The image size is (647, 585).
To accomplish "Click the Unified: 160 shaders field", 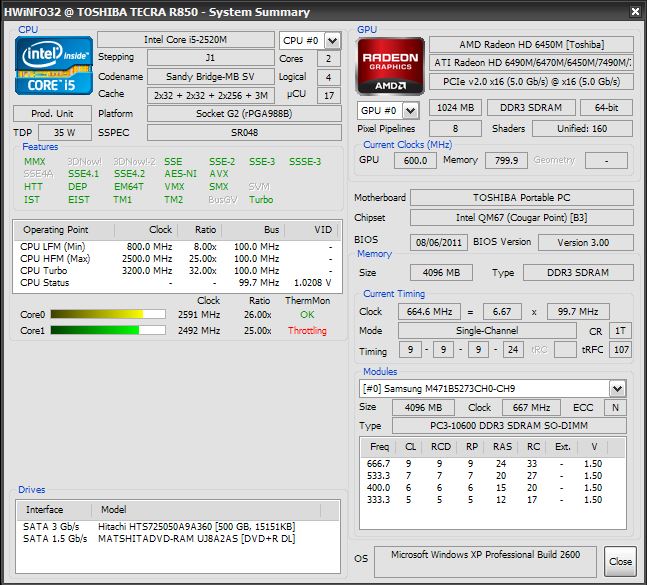I will click(x=582, y=129).
